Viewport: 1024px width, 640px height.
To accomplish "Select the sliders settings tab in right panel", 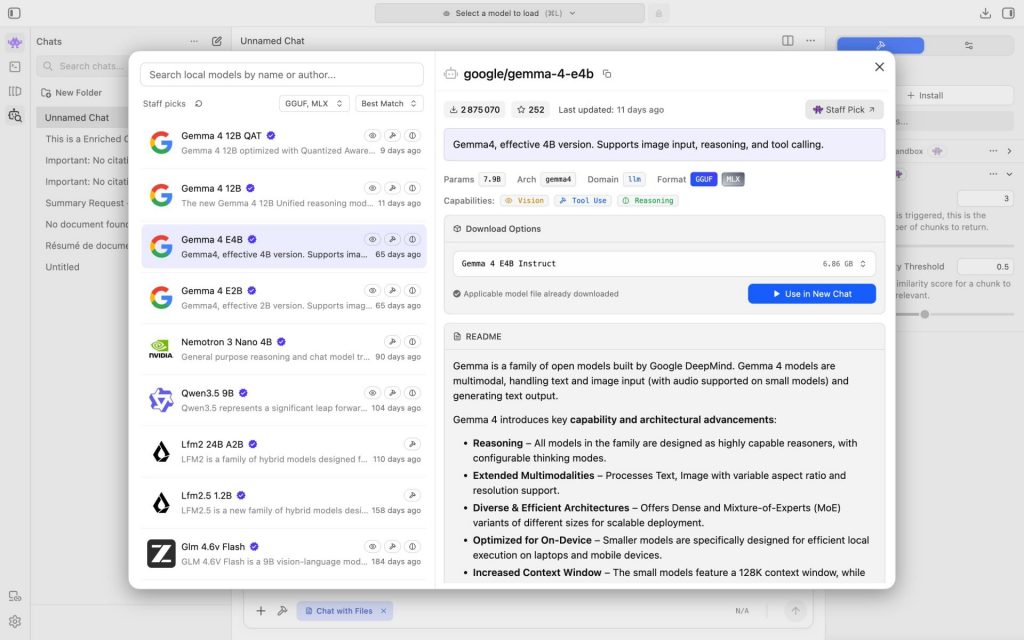I will [x=968, y=45].
